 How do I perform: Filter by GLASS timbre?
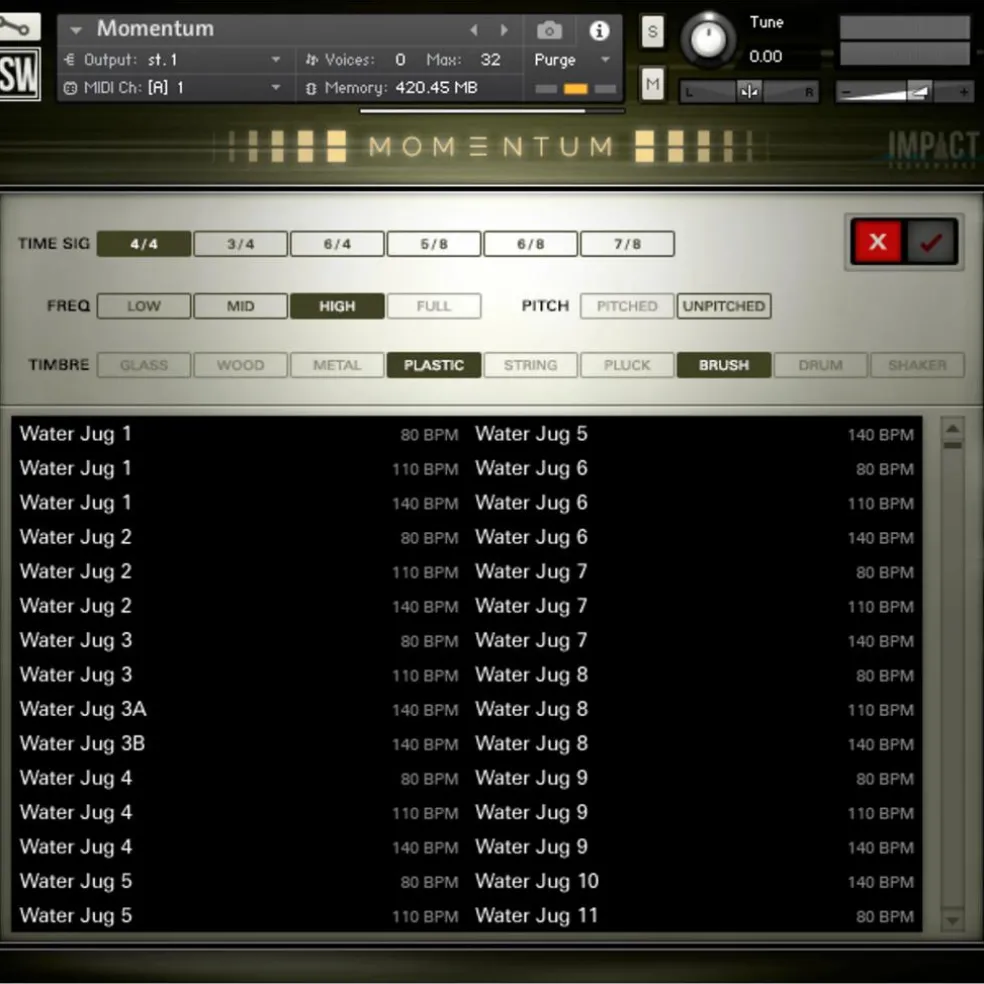tap(144, 365)
